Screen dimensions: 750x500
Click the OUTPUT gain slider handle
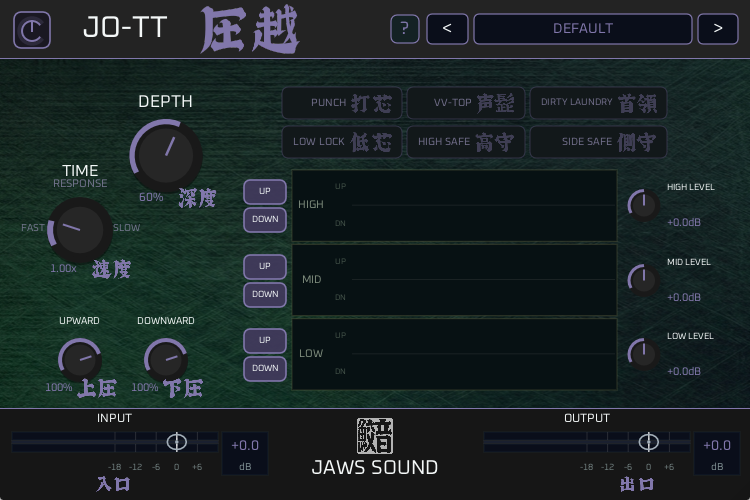(x=649, y=442)
